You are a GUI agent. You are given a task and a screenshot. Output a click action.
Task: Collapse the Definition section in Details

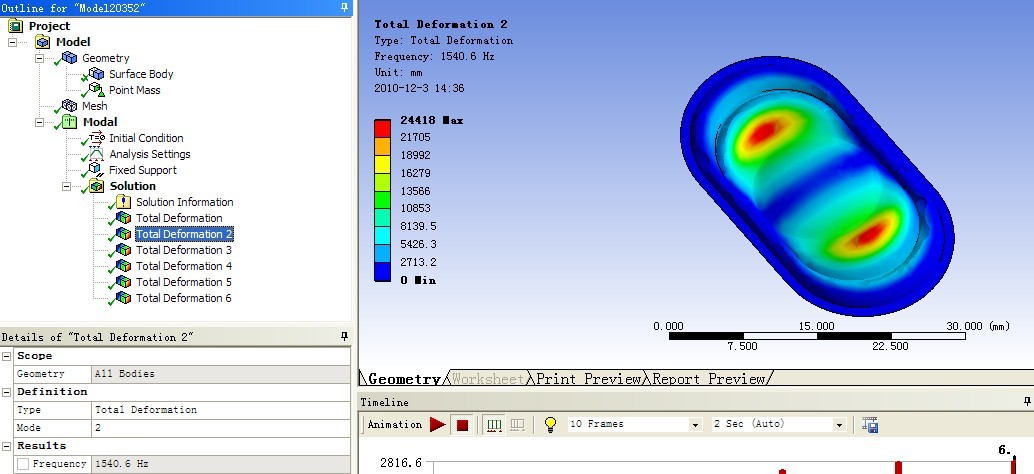click(6, 392)
